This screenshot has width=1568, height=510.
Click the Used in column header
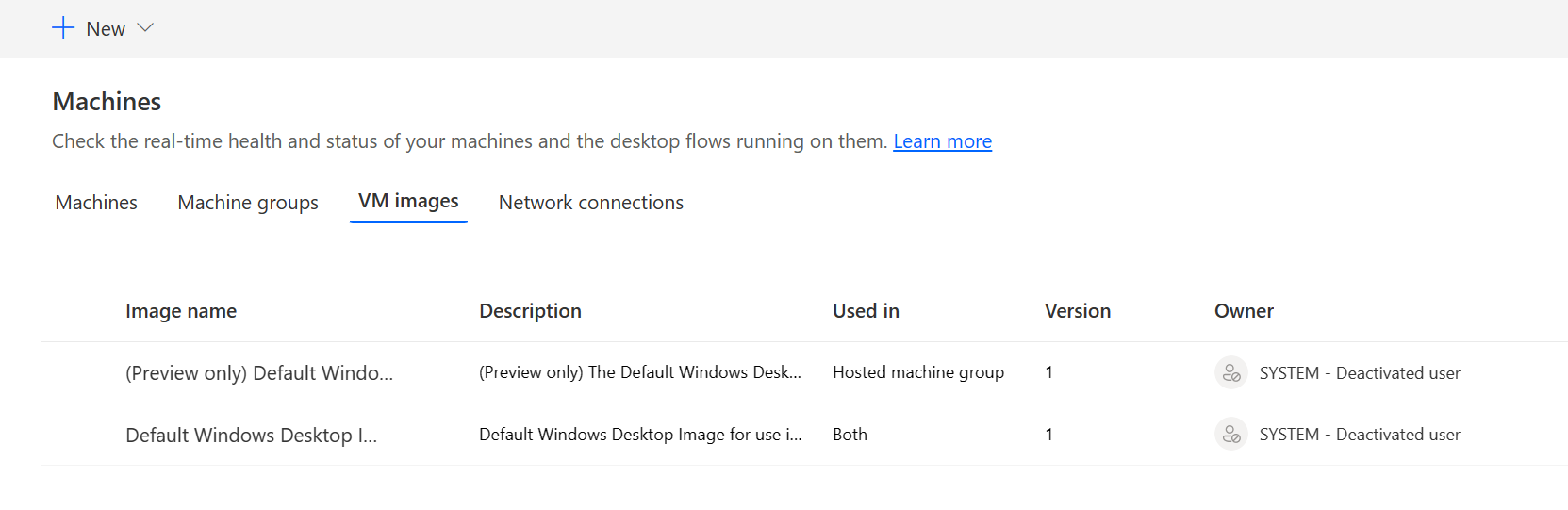tap(866, 311)
